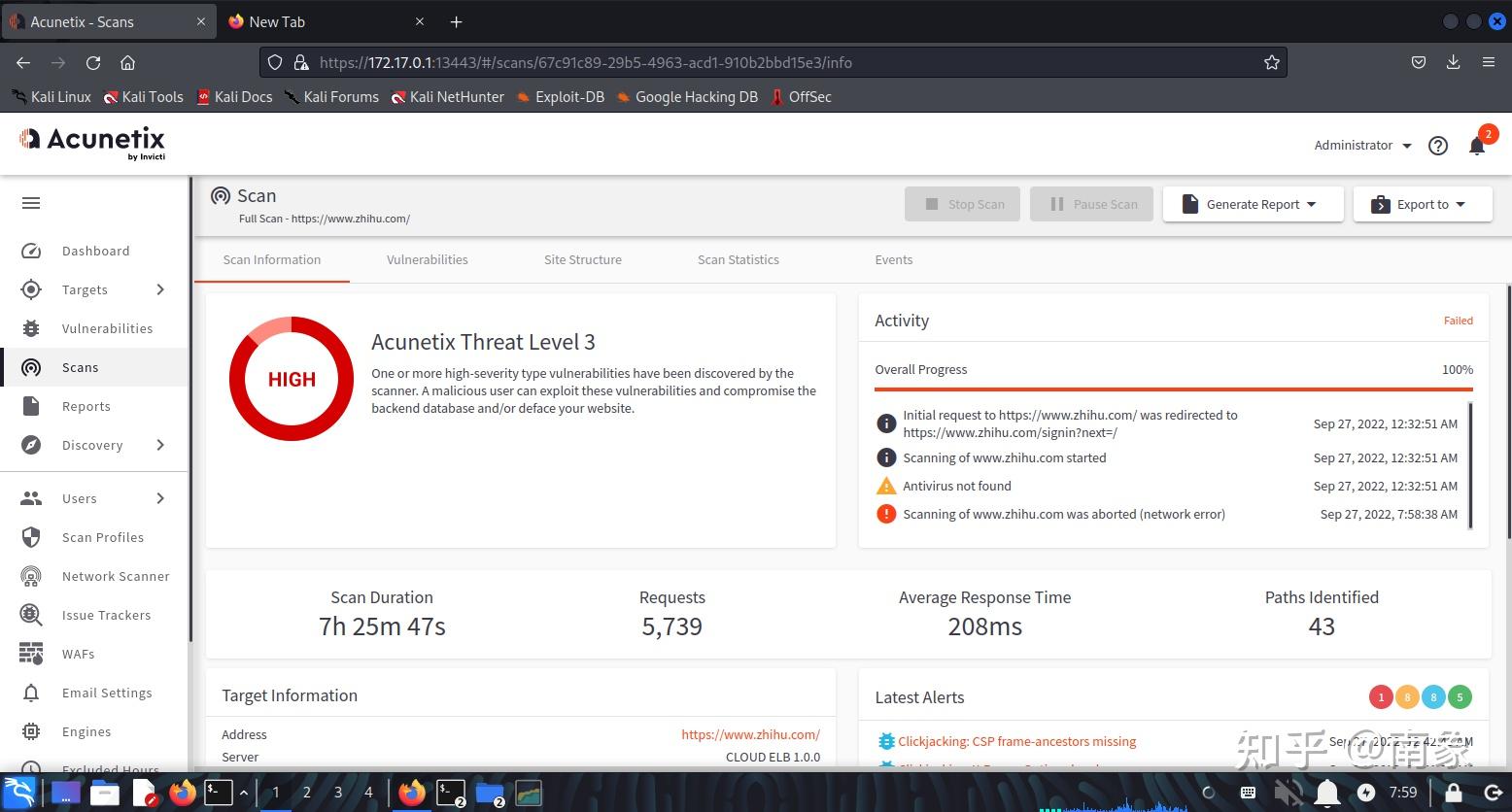The height and width of the screenshot is (812, 1512).
Task: Open the WAFs firewall icon
Action: (31, 654)
